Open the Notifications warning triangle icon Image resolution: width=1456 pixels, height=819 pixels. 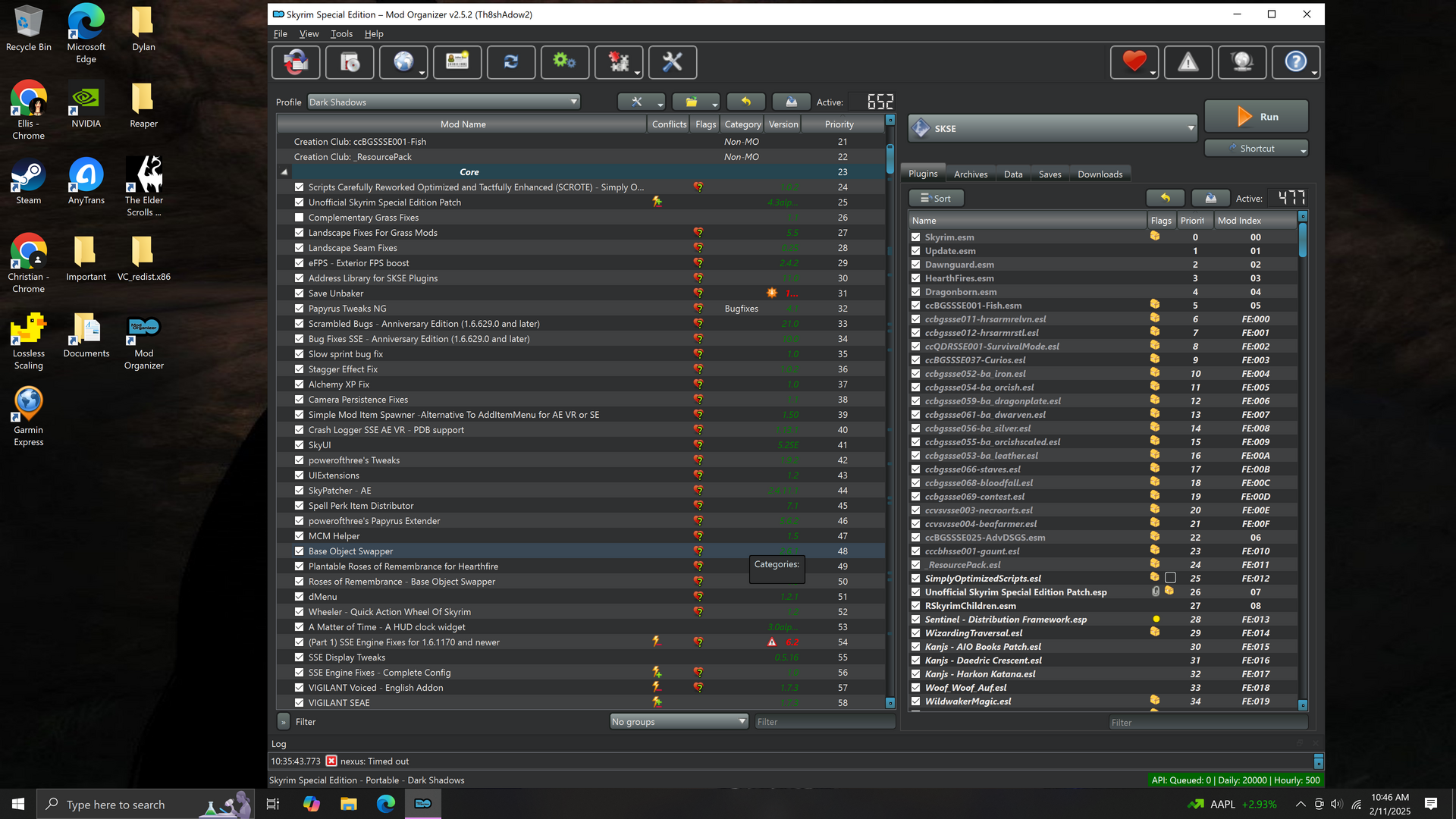pyautogui.click(x=1188, y=62)
